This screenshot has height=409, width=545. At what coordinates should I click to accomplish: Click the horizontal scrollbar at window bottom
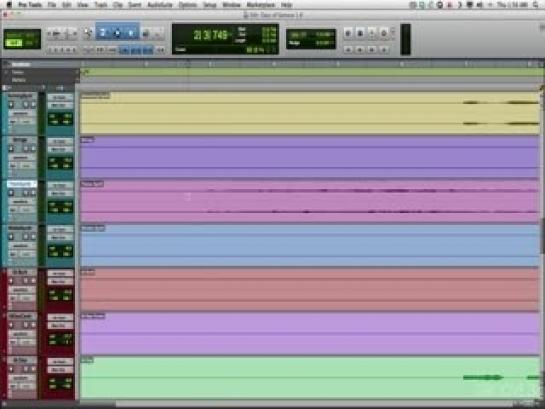pos(295,403)
